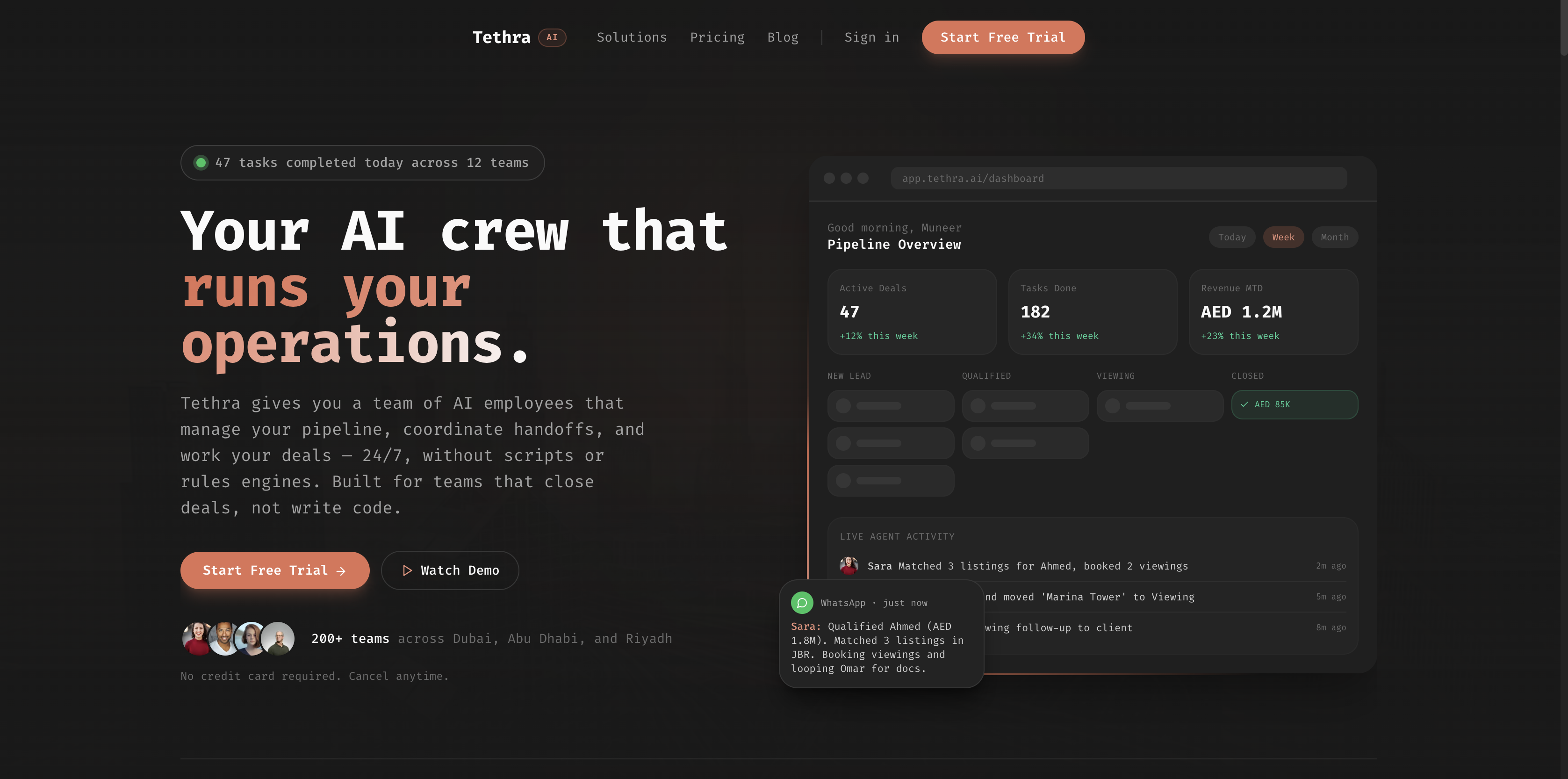Click the green status dot in tasks badge
The height and width of the screenshot is (779, 1568).
tap(201, 163)
